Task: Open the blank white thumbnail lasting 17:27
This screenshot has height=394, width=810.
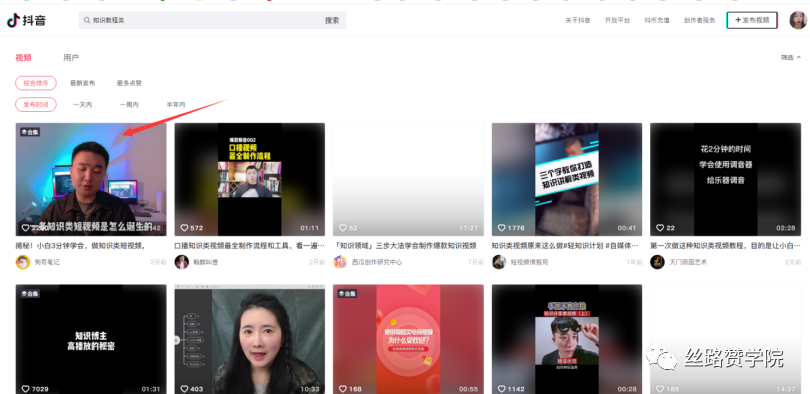Action: 408,179
